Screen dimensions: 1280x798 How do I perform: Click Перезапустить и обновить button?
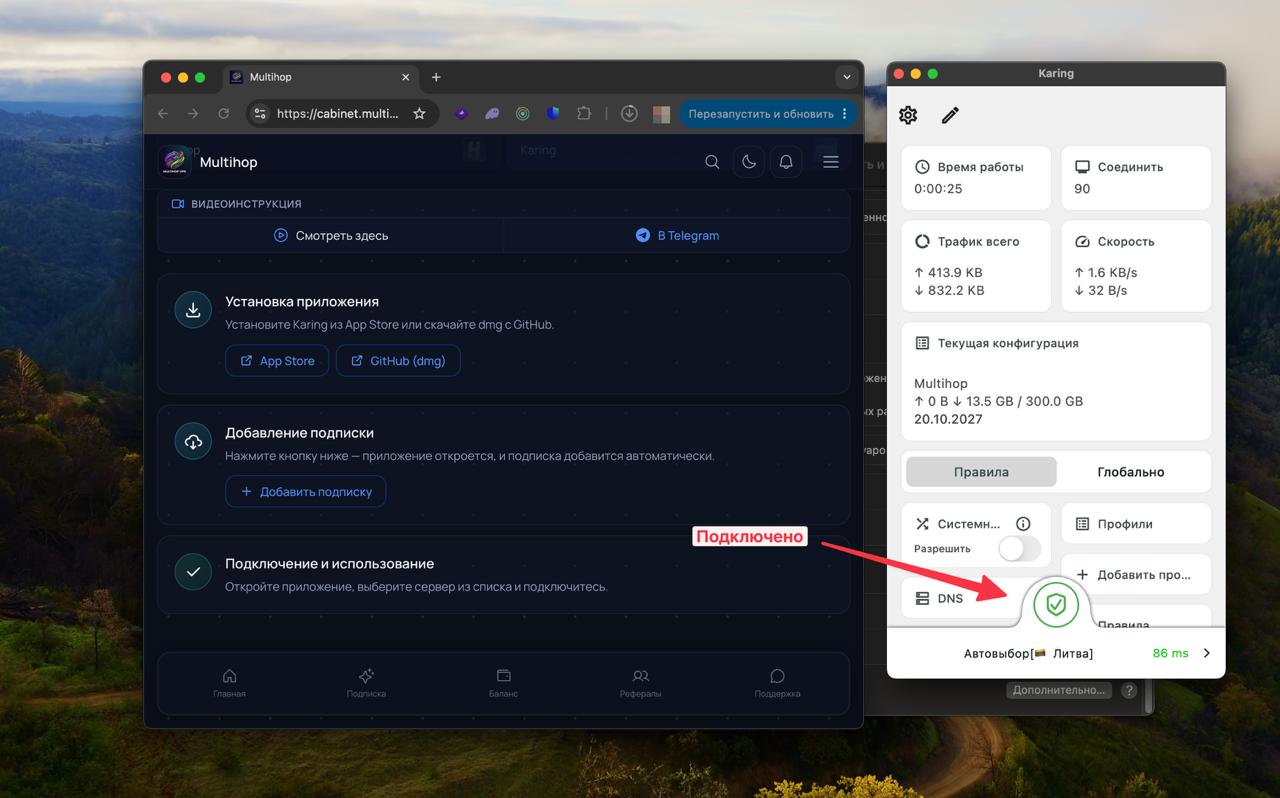761,114
